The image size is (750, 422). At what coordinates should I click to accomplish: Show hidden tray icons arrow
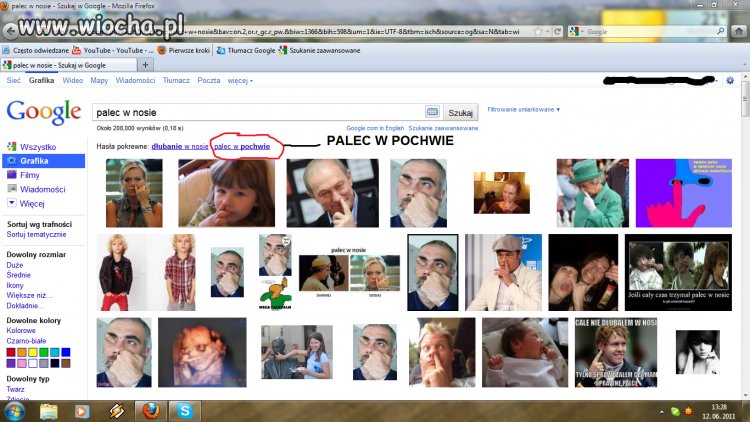click(662, 411)
